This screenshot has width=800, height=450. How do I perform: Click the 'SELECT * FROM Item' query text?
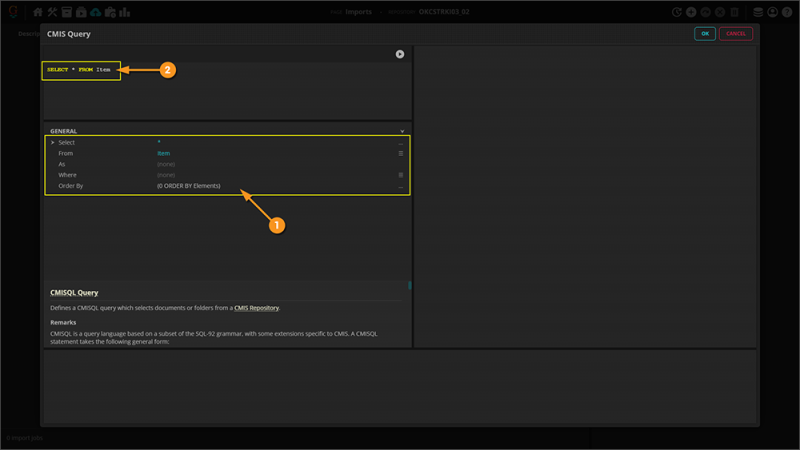pos(79,69)
